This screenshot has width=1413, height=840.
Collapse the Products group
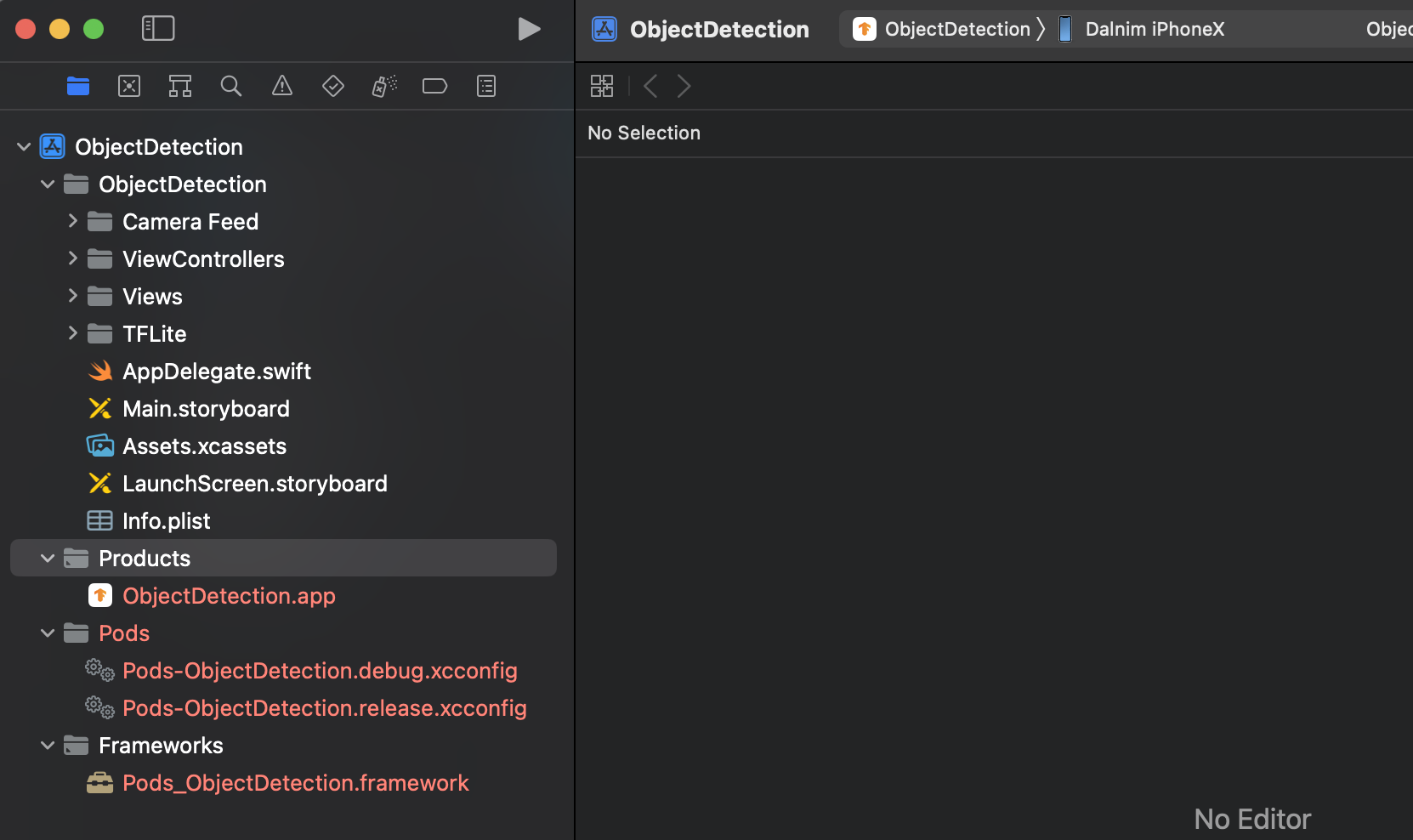click(x=48, y=559)
